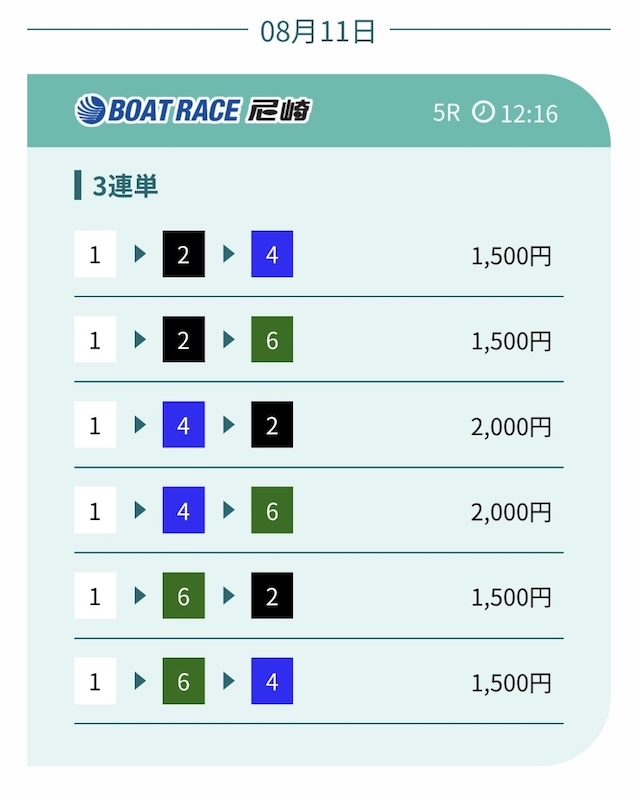Viewport: 640px width, 801px height.
Task: Click black boat 2 in the 1-2-6 row
Action: 184,339
